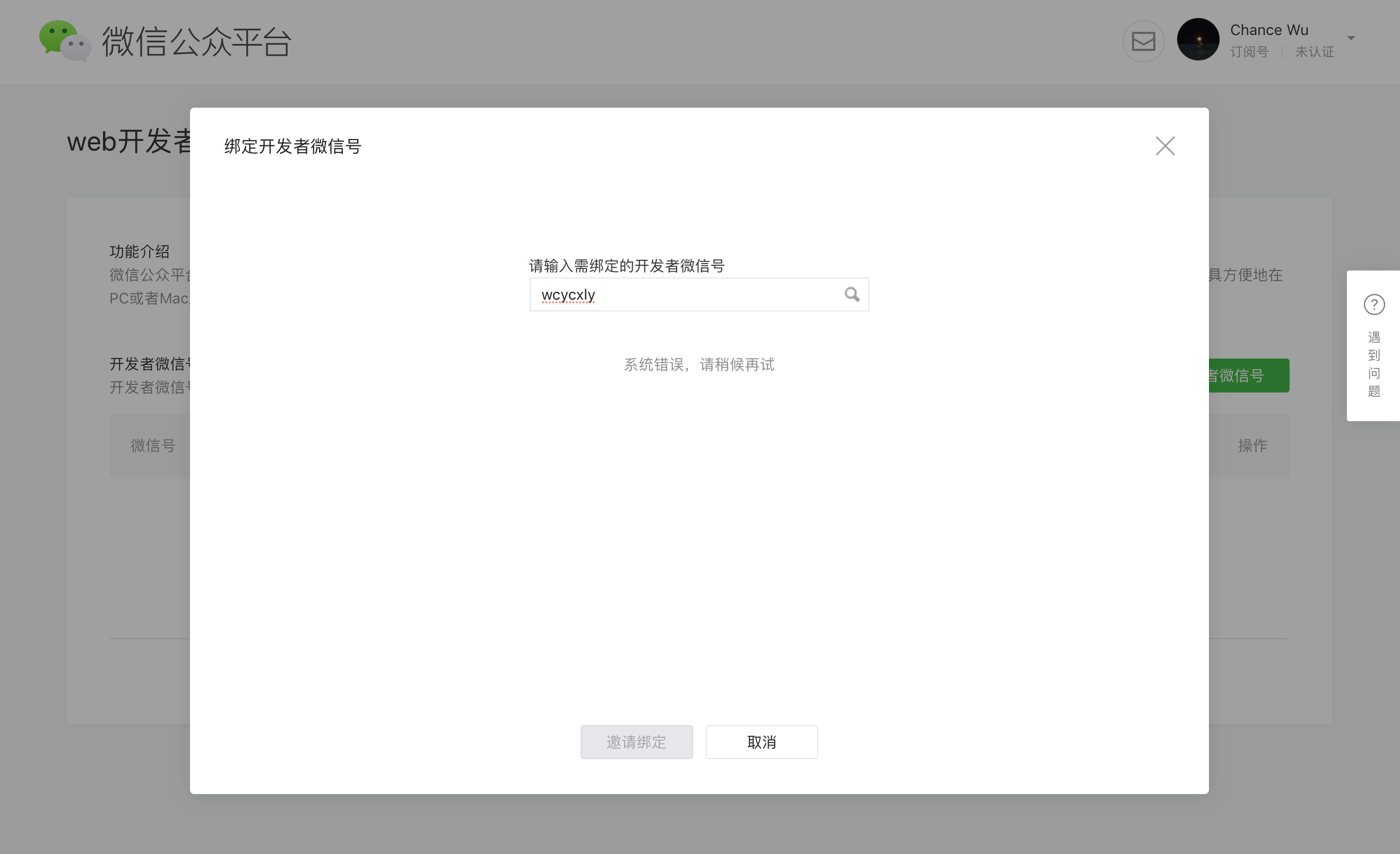Viewport: 1400px width, 854px height.
Task: Click the 订阅号 menu item
Action: 1250,52
